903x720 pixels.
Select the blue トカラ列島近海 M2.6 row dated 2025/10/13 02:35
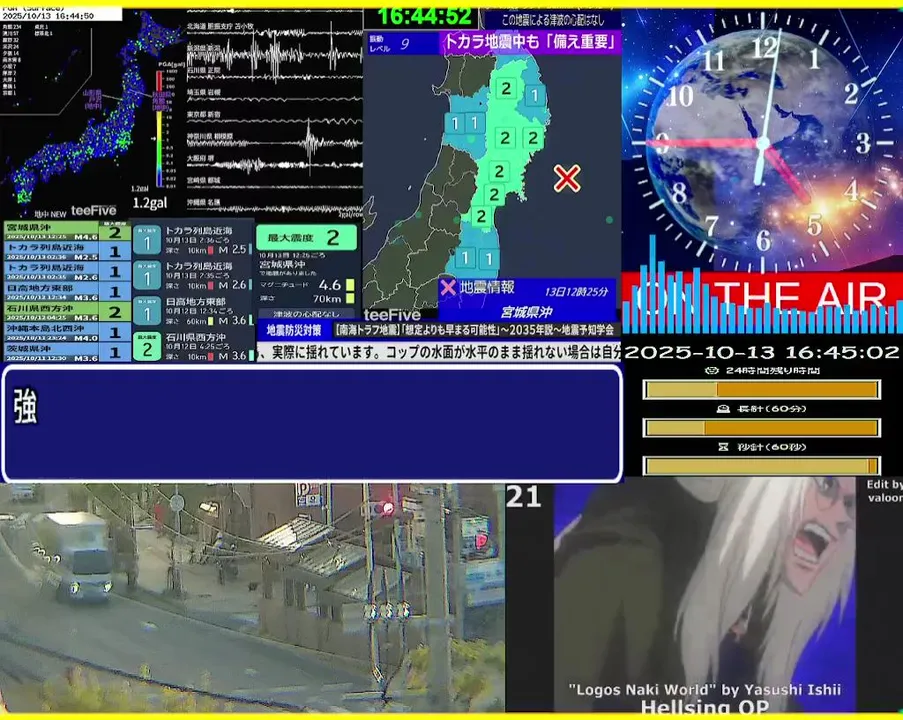pyautogui.click(x=67, y=272)
